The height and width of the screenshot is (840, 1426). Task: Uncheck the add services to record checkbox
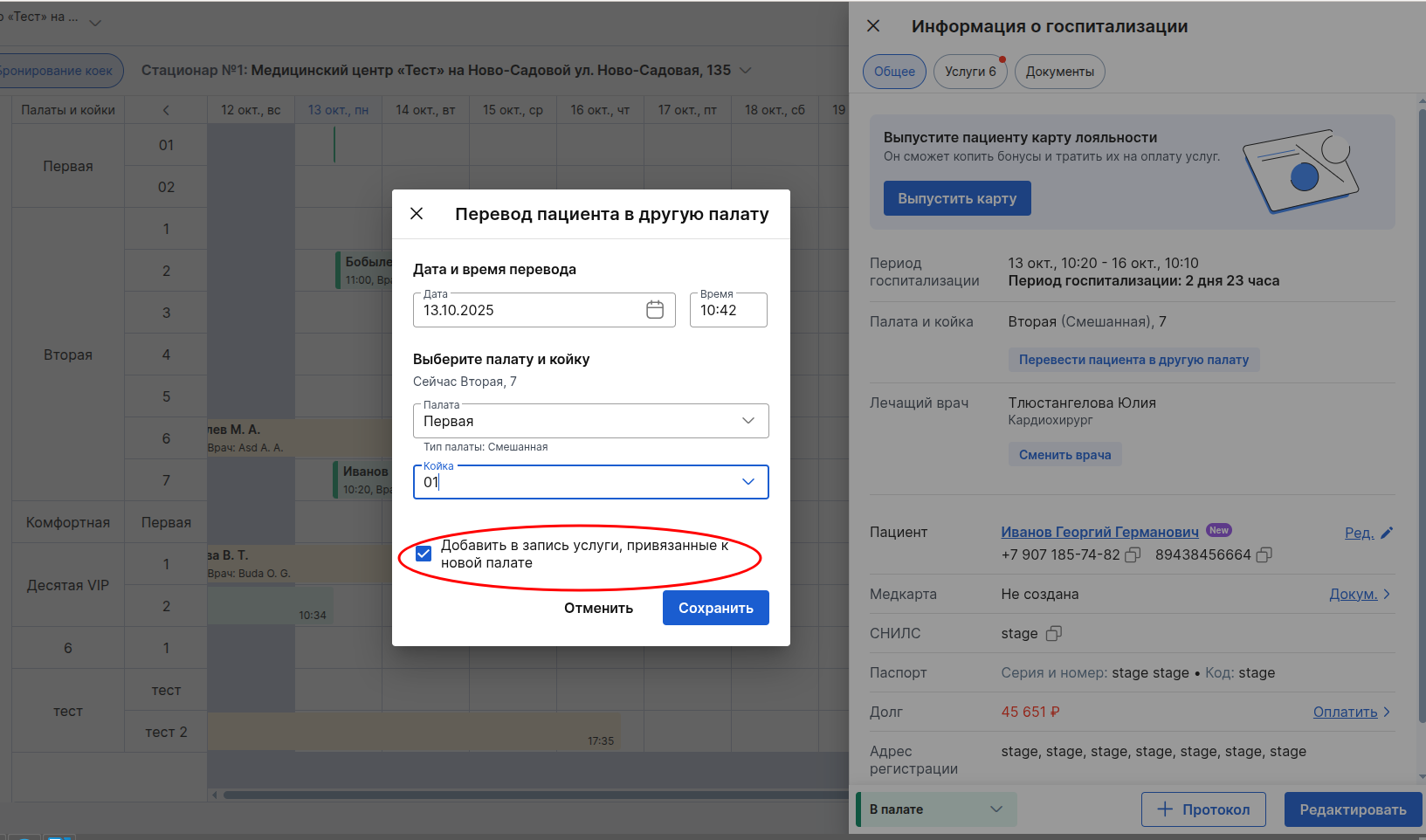point(424,554)
